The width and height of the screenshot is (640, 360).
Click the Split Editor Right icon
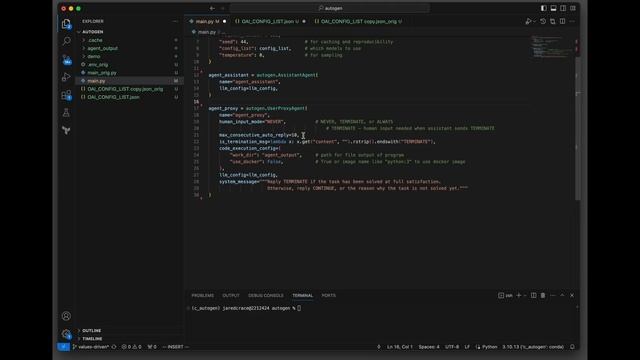562,21
